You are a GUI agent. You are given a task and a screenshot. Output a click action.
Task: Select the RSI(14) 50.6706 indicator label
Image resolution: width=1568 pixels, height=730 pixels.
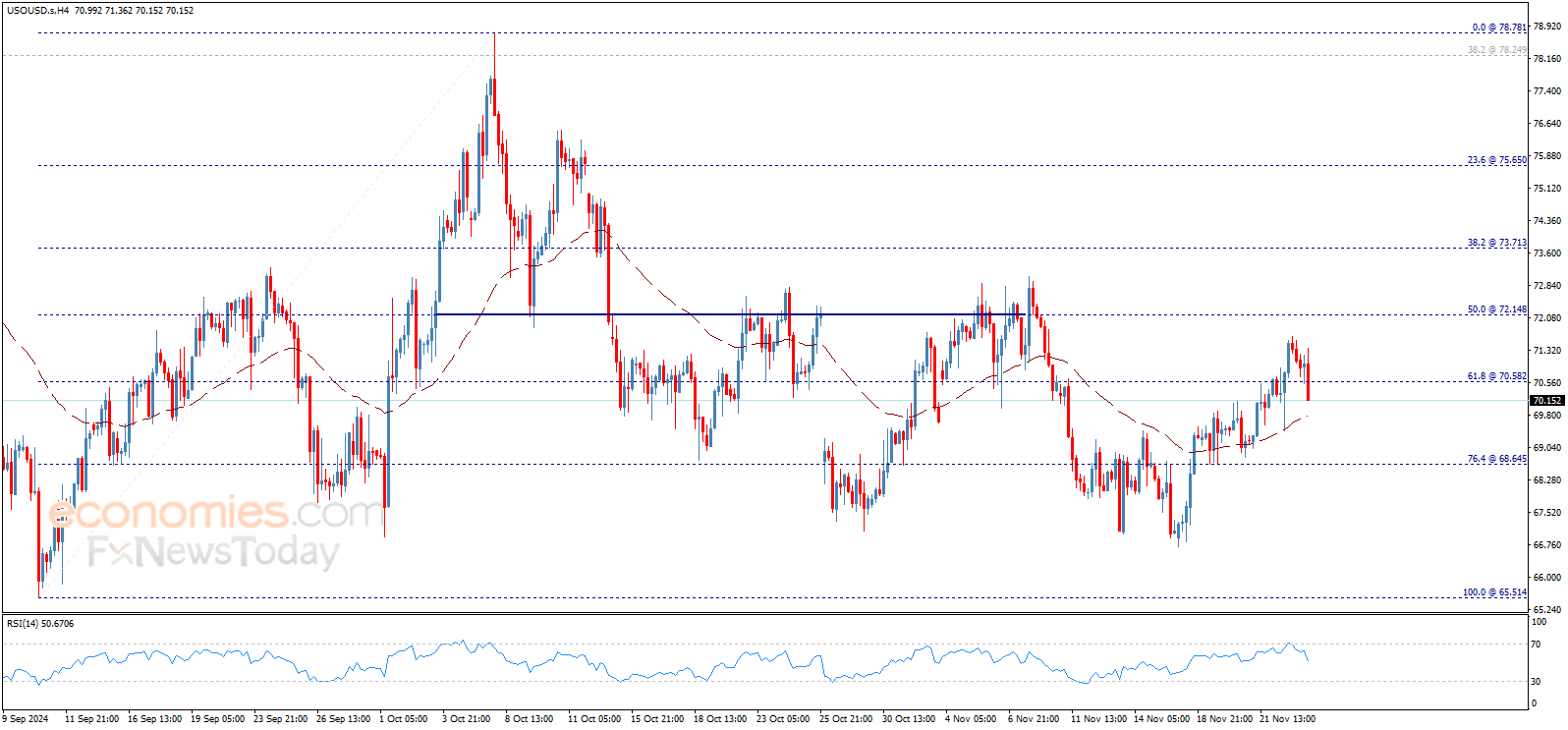[40, 624]
